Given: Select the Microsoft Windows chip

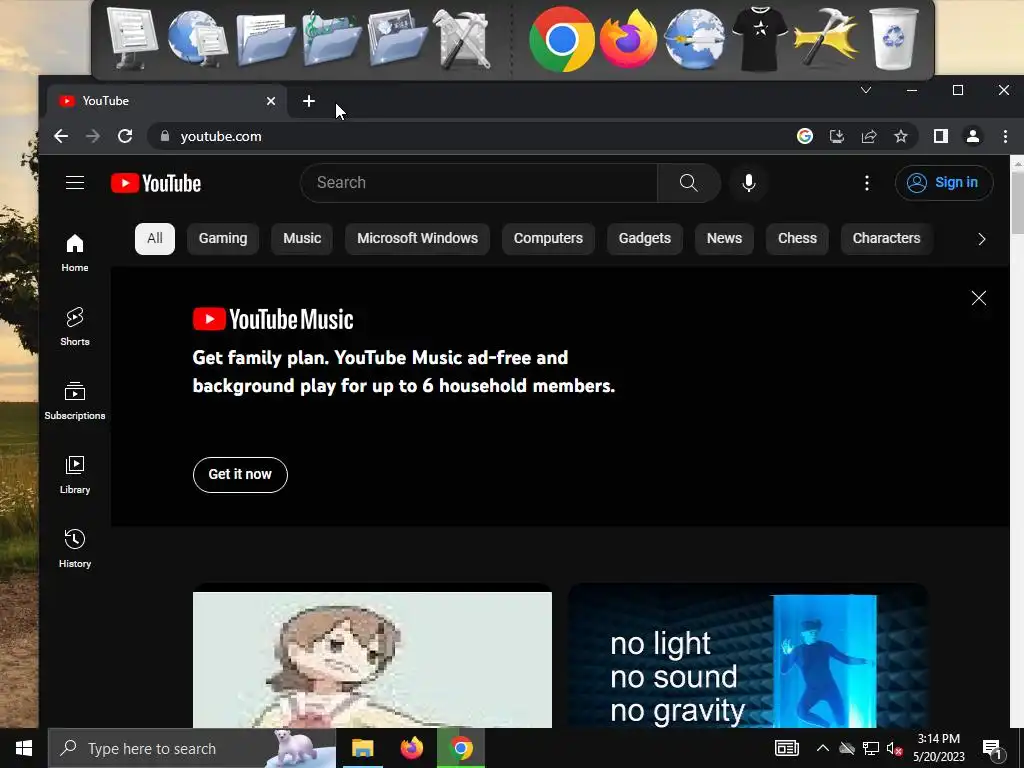Looking at the screenshot, I should 417,238.
